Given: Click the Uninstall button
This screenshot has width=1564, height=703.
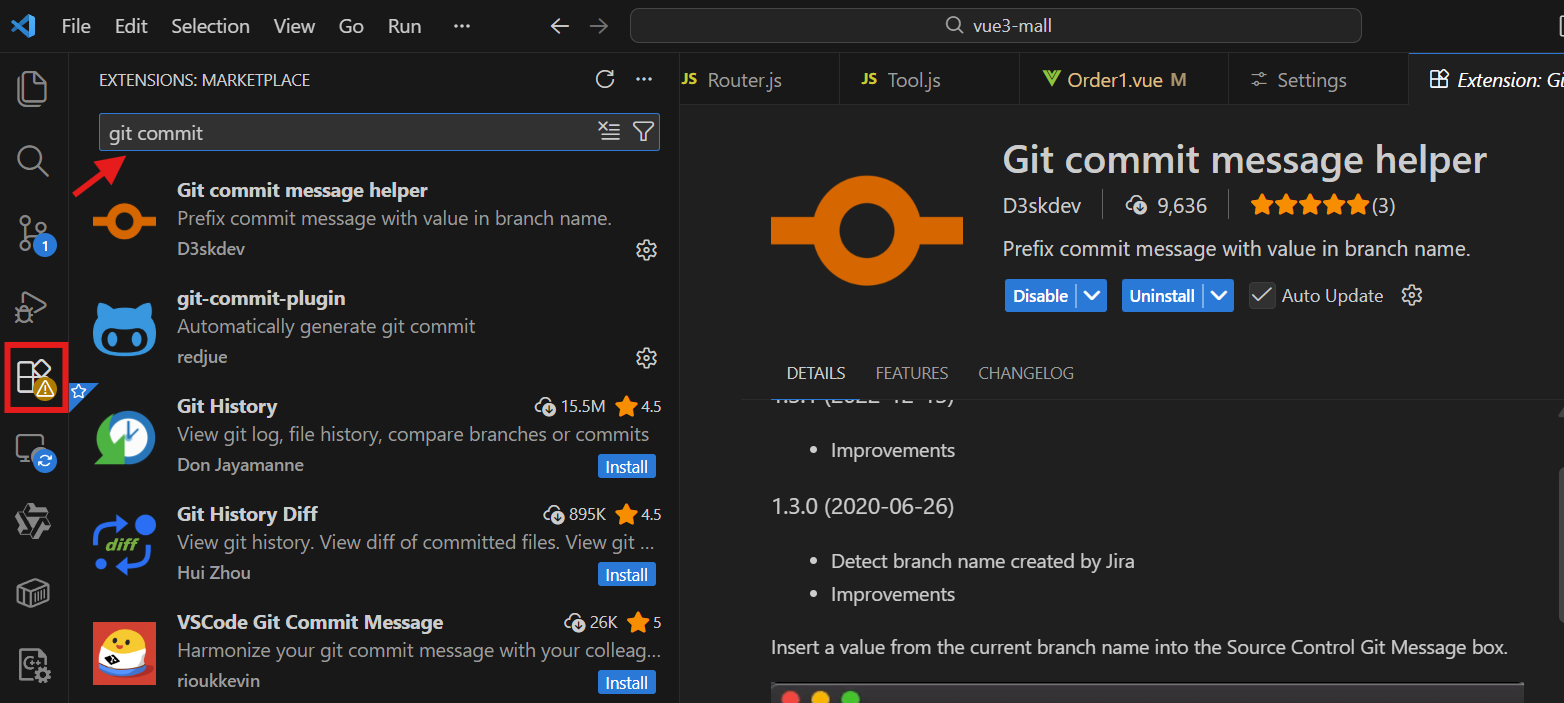Looking at the screenshot, I should click(x=1162, y=296).
